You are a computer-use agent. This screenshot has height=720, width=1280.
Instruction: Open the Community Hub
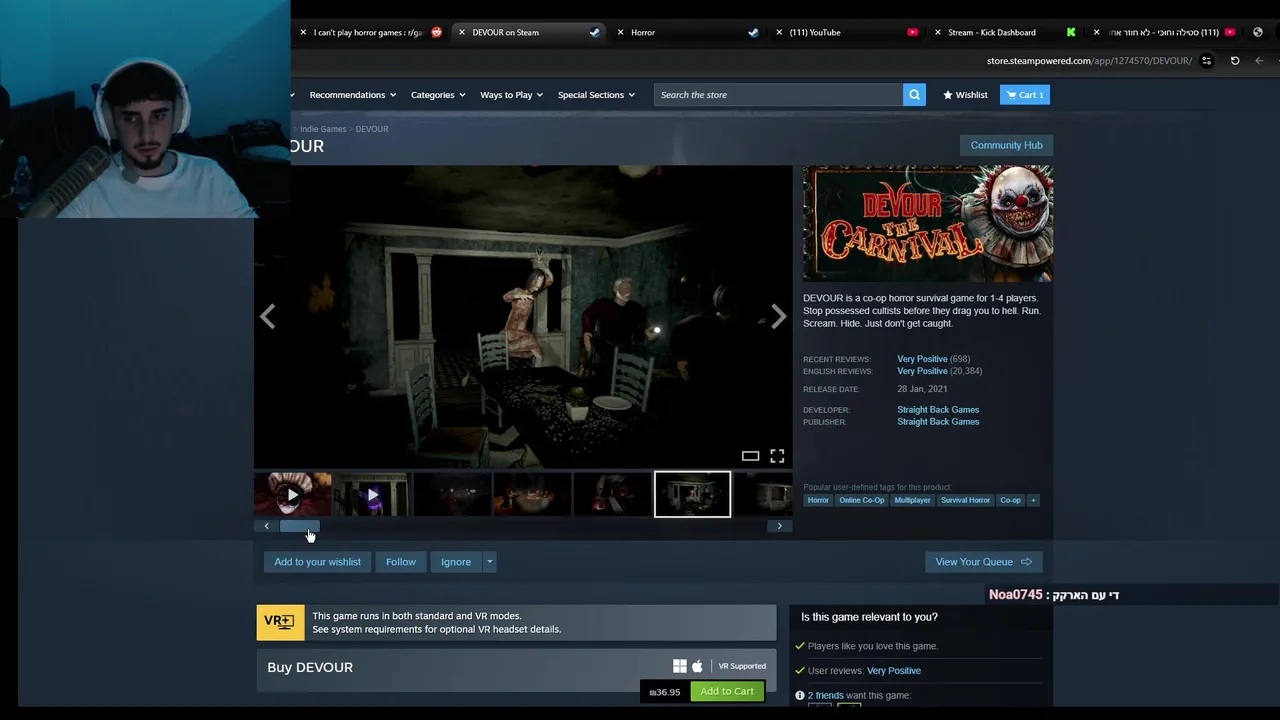[x=1006, y=145]
